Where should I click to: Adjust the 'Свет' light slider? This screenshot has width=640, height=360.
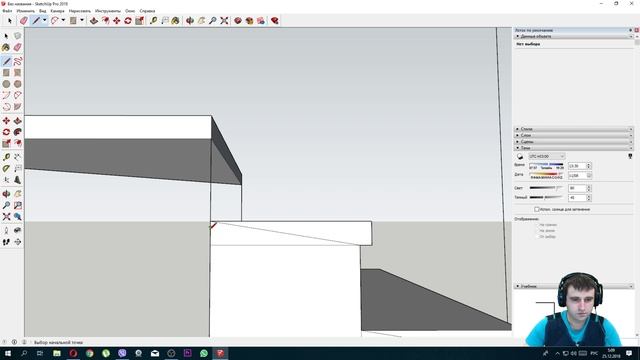(546, 188)
